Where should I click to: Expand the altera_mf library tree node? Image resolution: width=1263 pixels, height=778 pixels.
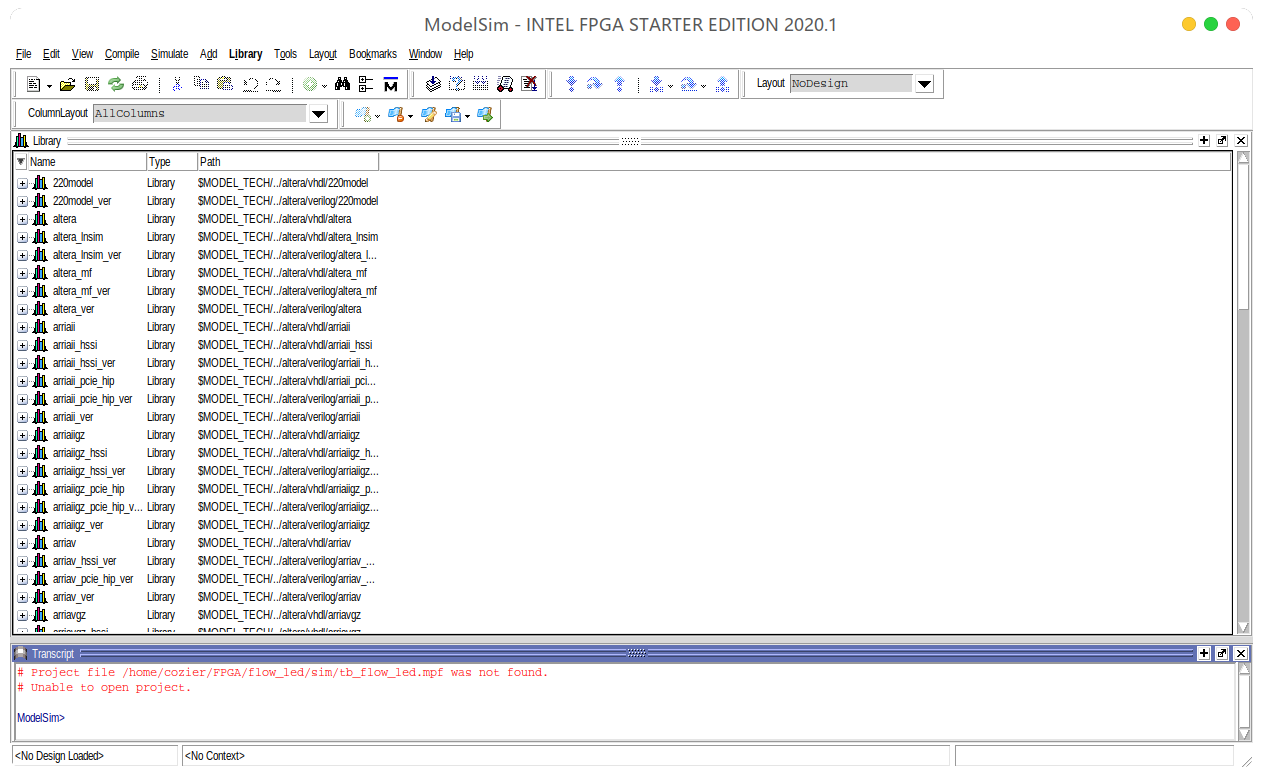point(22,273)
